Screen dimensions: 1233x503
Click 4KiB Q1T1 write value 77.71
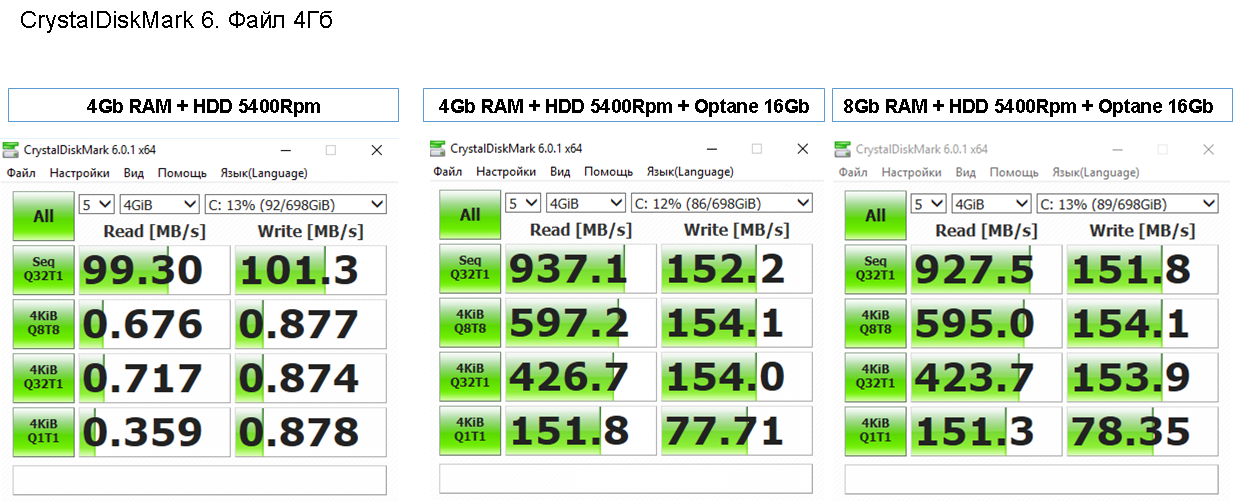coord(737,431)
